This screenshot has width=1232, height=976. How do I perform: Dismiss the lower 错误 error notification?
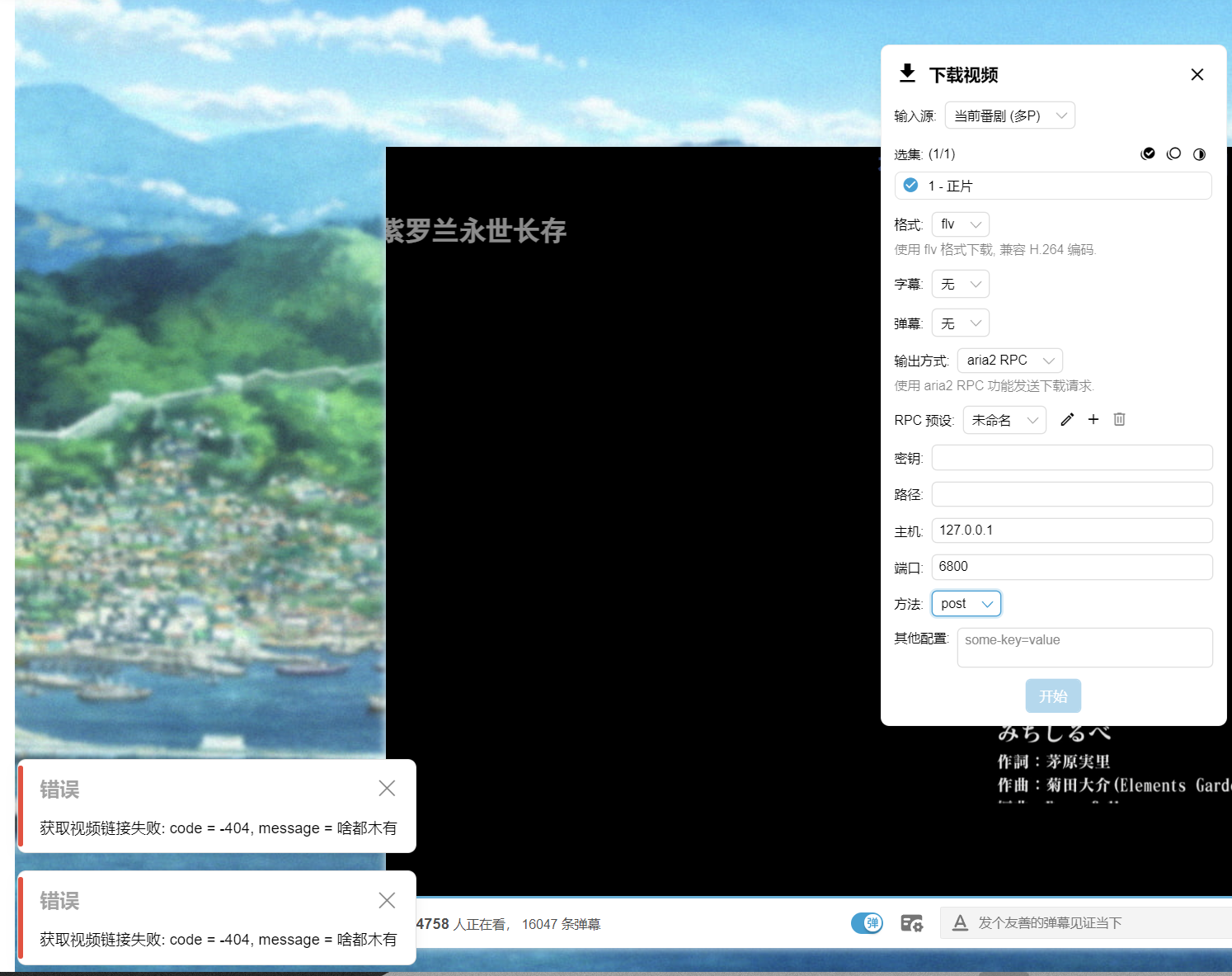coord(387,900)
